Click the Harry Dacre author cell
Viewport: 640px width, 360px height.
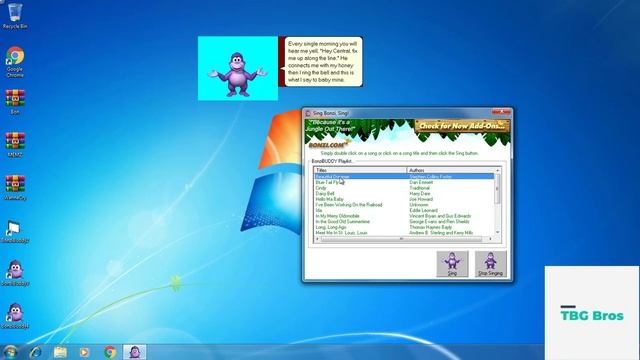(x=420, y=193)
